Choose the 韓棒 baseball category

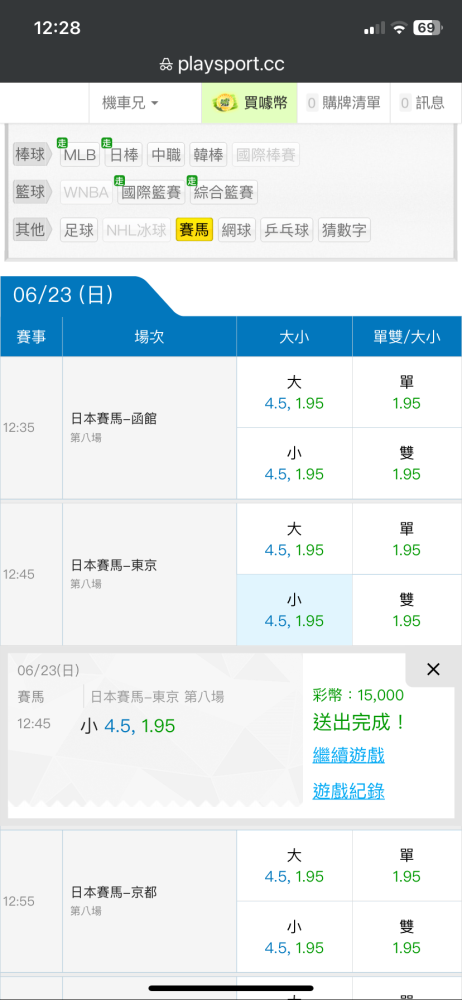pos(208,155)
